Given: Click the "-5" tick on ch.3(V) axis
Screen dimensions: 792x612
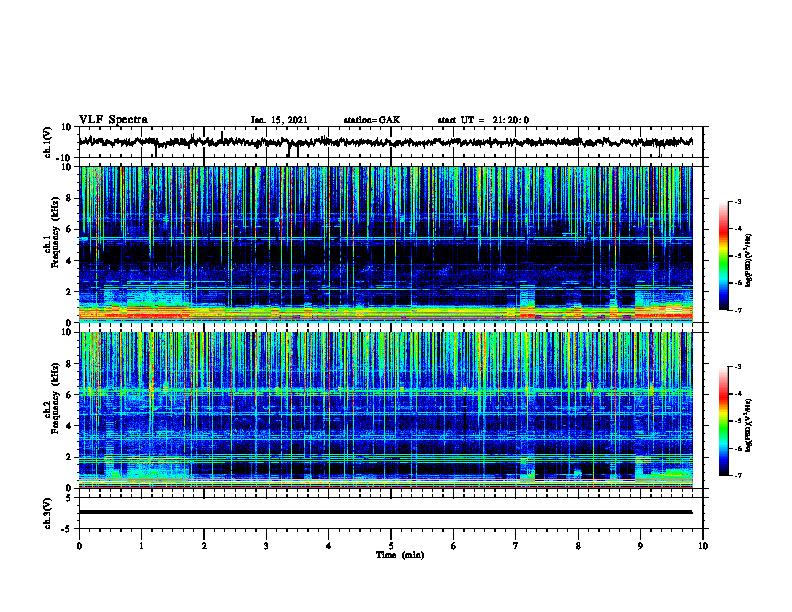Looking at the screenshot, I should click(67, 529).
